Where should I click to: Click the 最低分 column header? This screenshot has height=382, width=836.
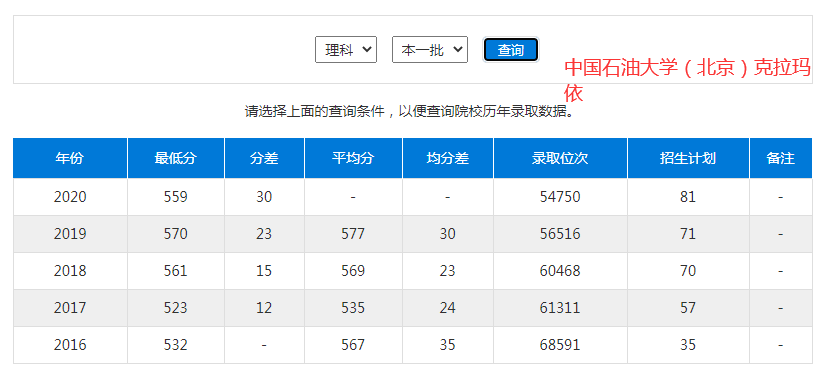coord(176,158)
